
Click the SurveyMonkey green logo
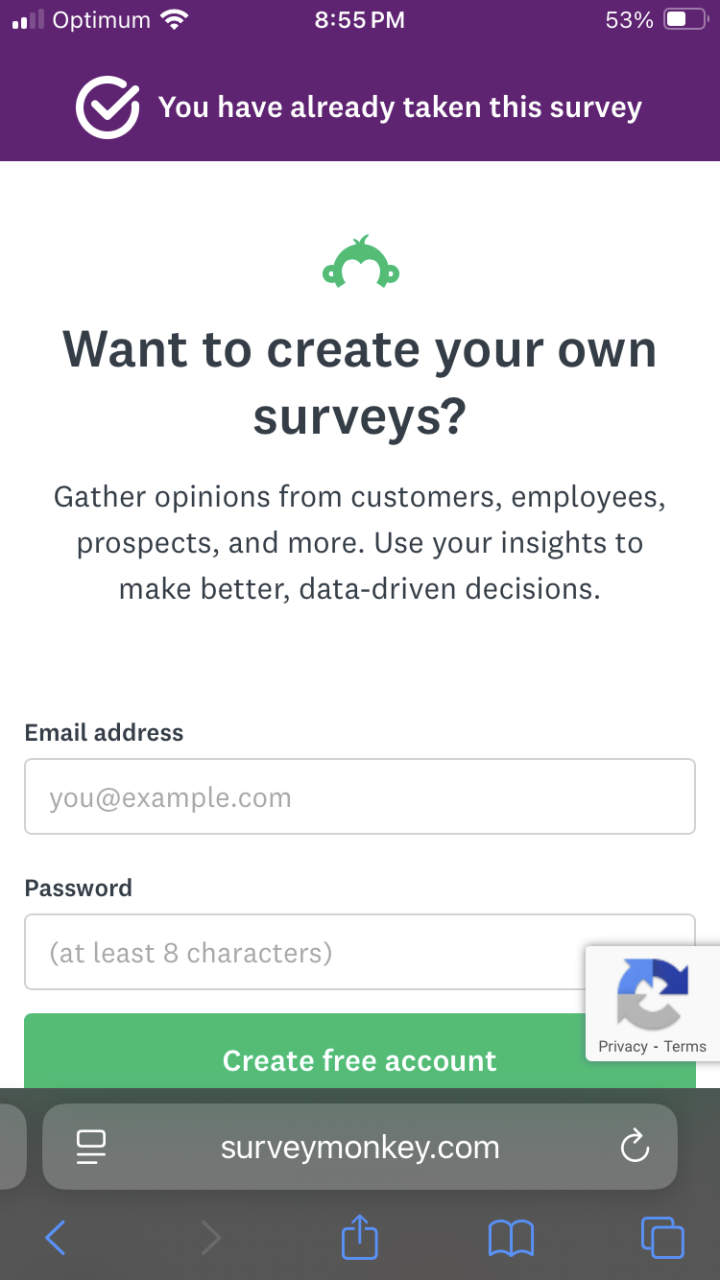point(360,262)
